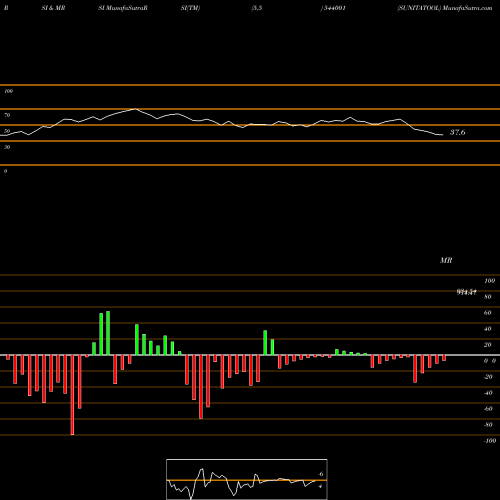Click the 344601 text in the header

point(334,8)
